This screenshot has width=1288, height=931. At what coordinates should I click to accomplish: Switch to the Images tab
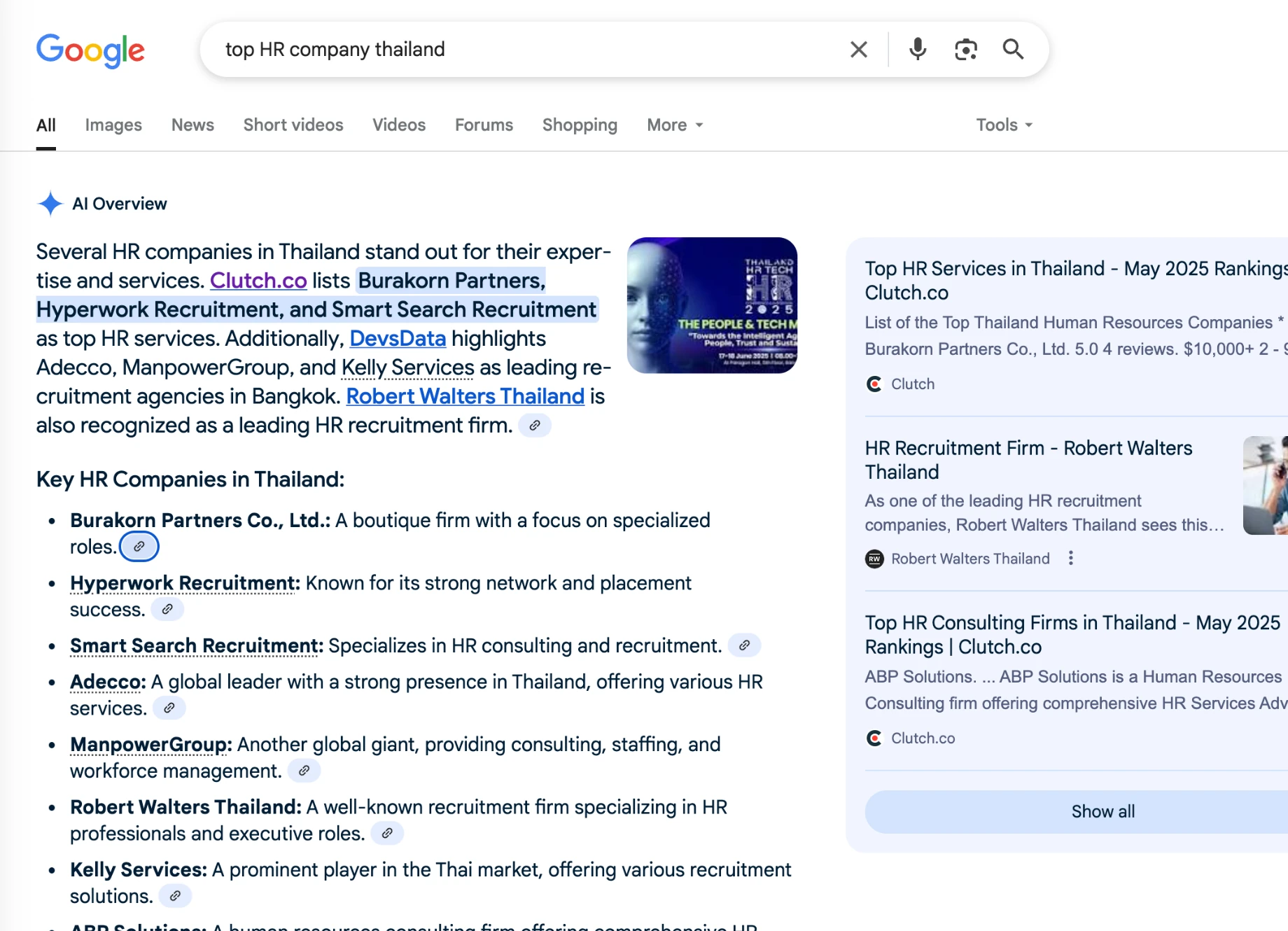coord(113,125)
